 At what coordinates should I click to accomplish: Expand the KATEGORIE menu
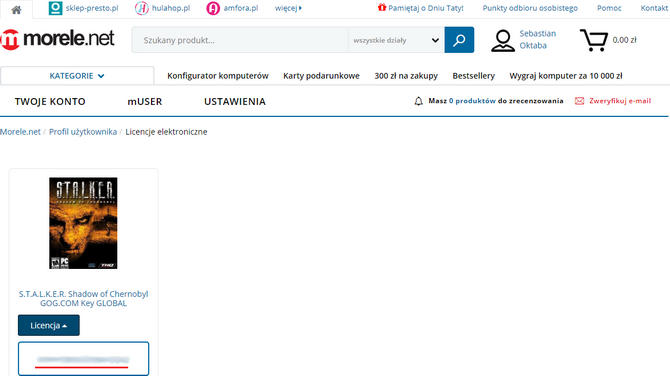tap(77, 76)
